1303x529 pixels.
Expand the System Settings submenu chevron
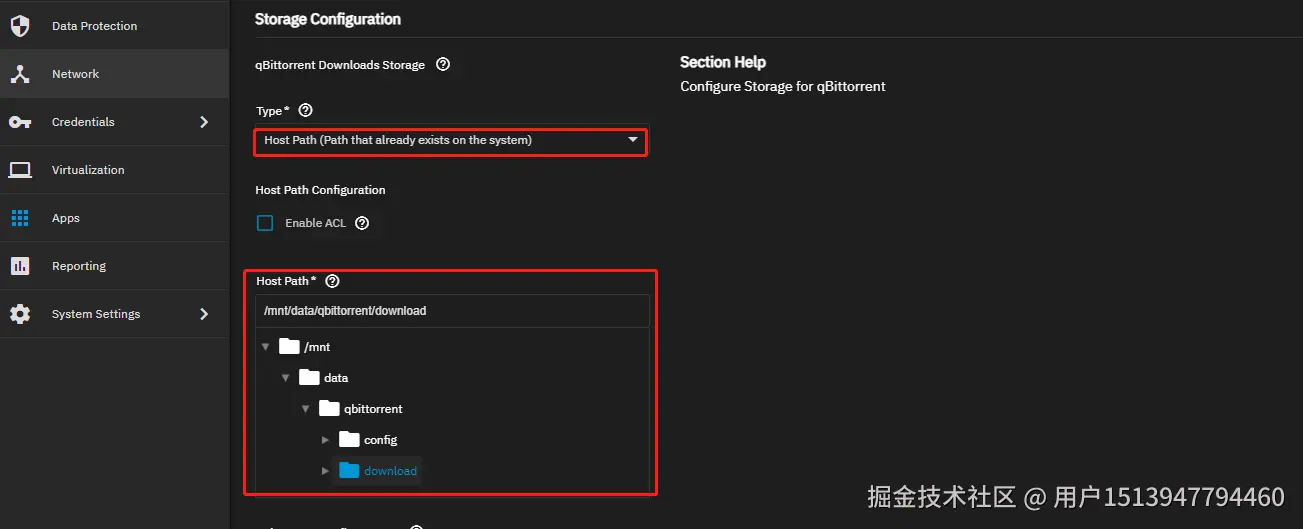click(204, 314)
